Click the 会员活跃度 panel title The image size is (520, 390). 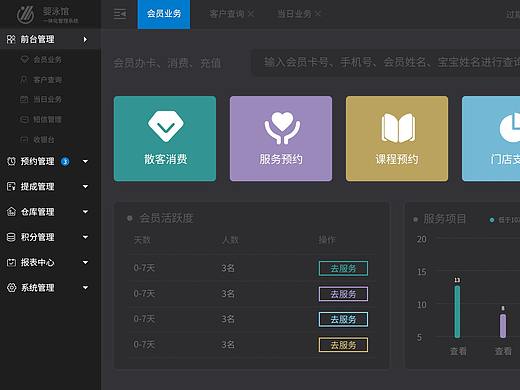pos(166,218)
